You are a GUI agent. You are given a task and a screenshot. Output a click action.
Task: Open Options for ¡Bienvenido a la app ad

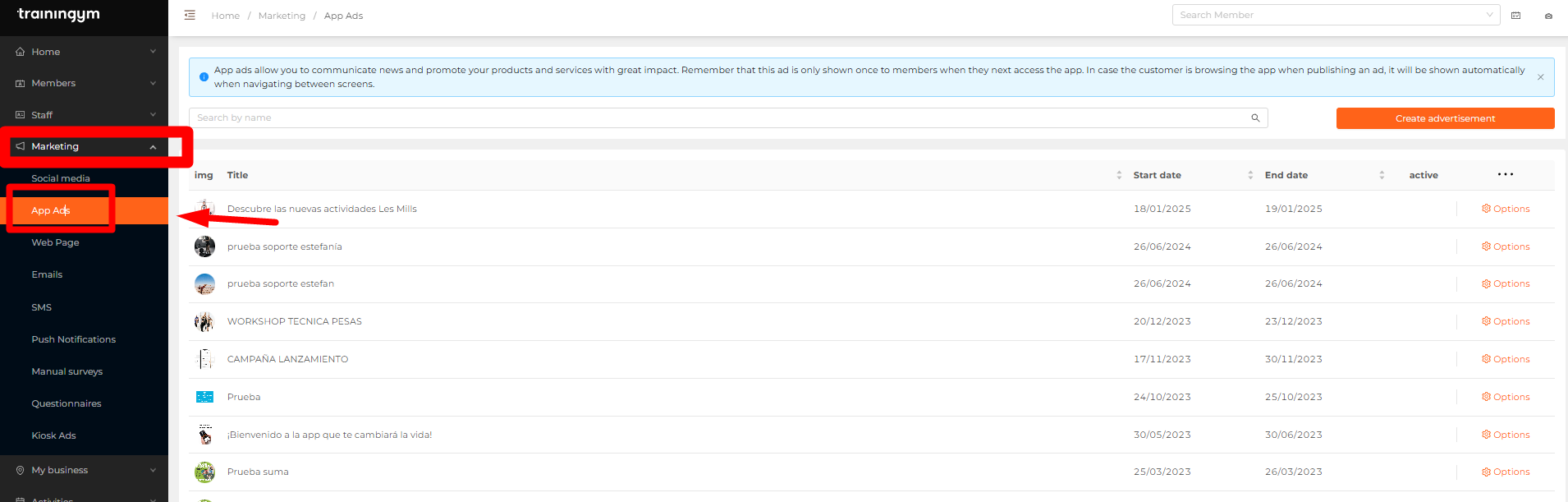(x=1506, y=435)
